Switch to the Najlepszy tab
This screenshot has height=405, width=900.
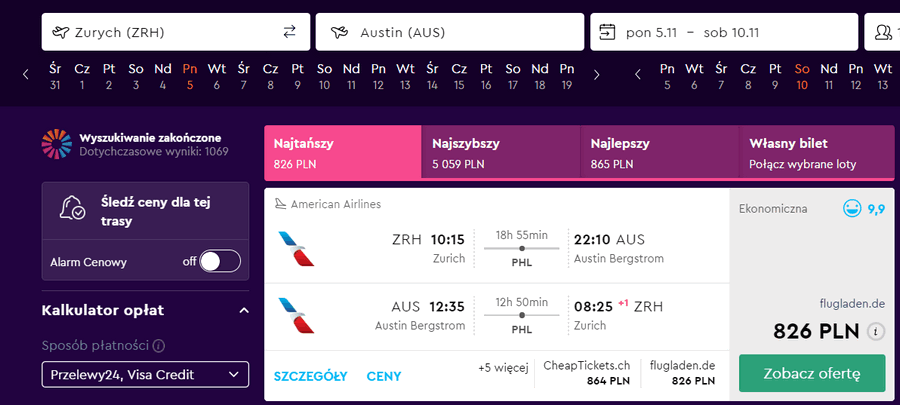[660, 153]
